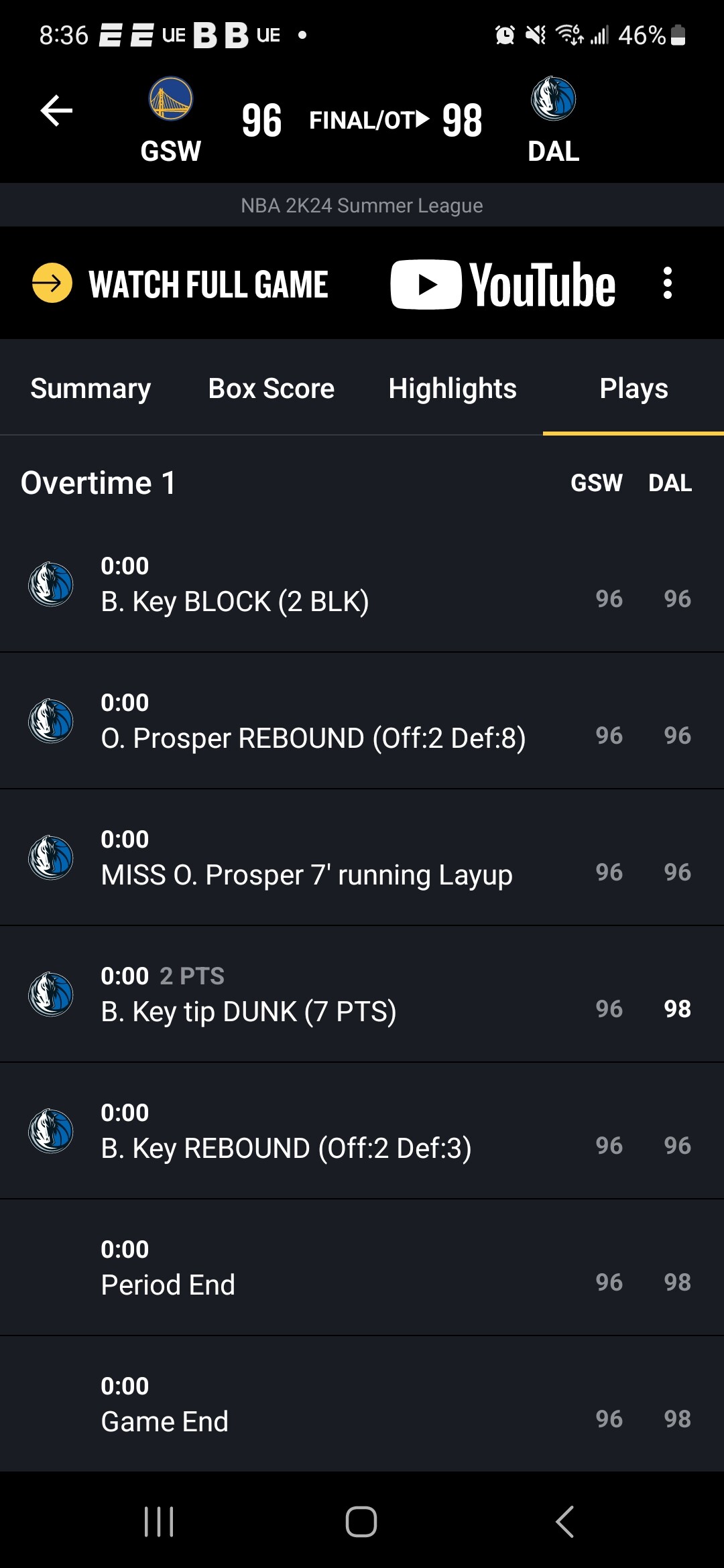
Task: Open the Highlights tab
Action: coord(452,389)
